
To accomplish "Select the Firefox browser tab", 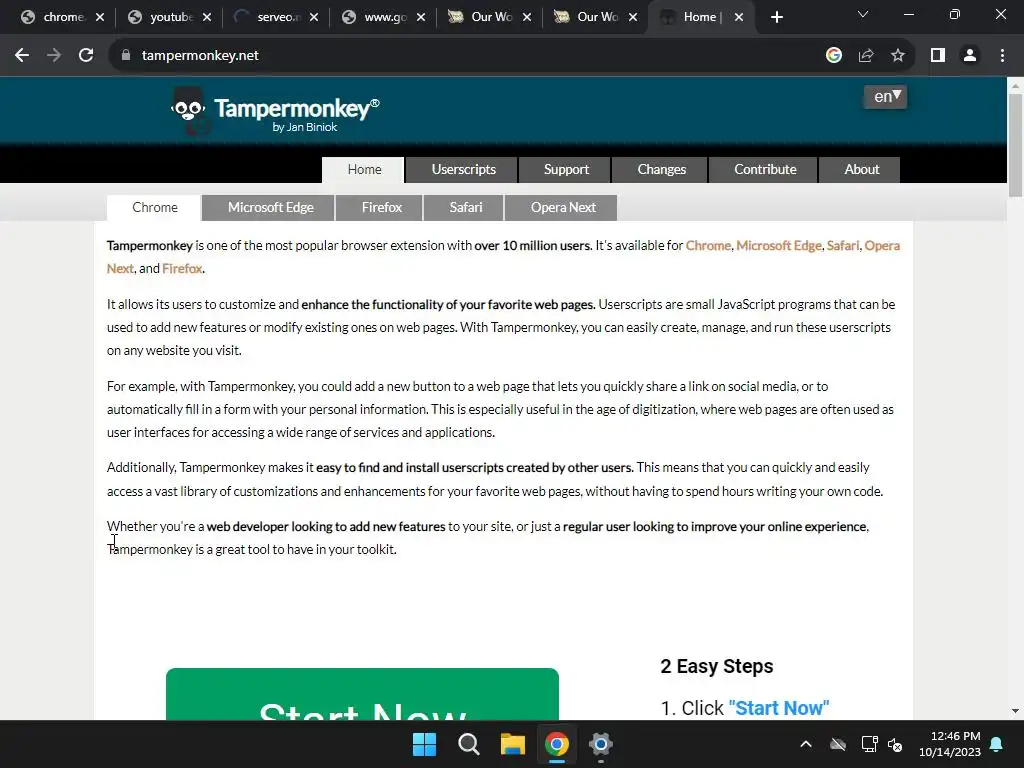I will (x=381, y=208).
